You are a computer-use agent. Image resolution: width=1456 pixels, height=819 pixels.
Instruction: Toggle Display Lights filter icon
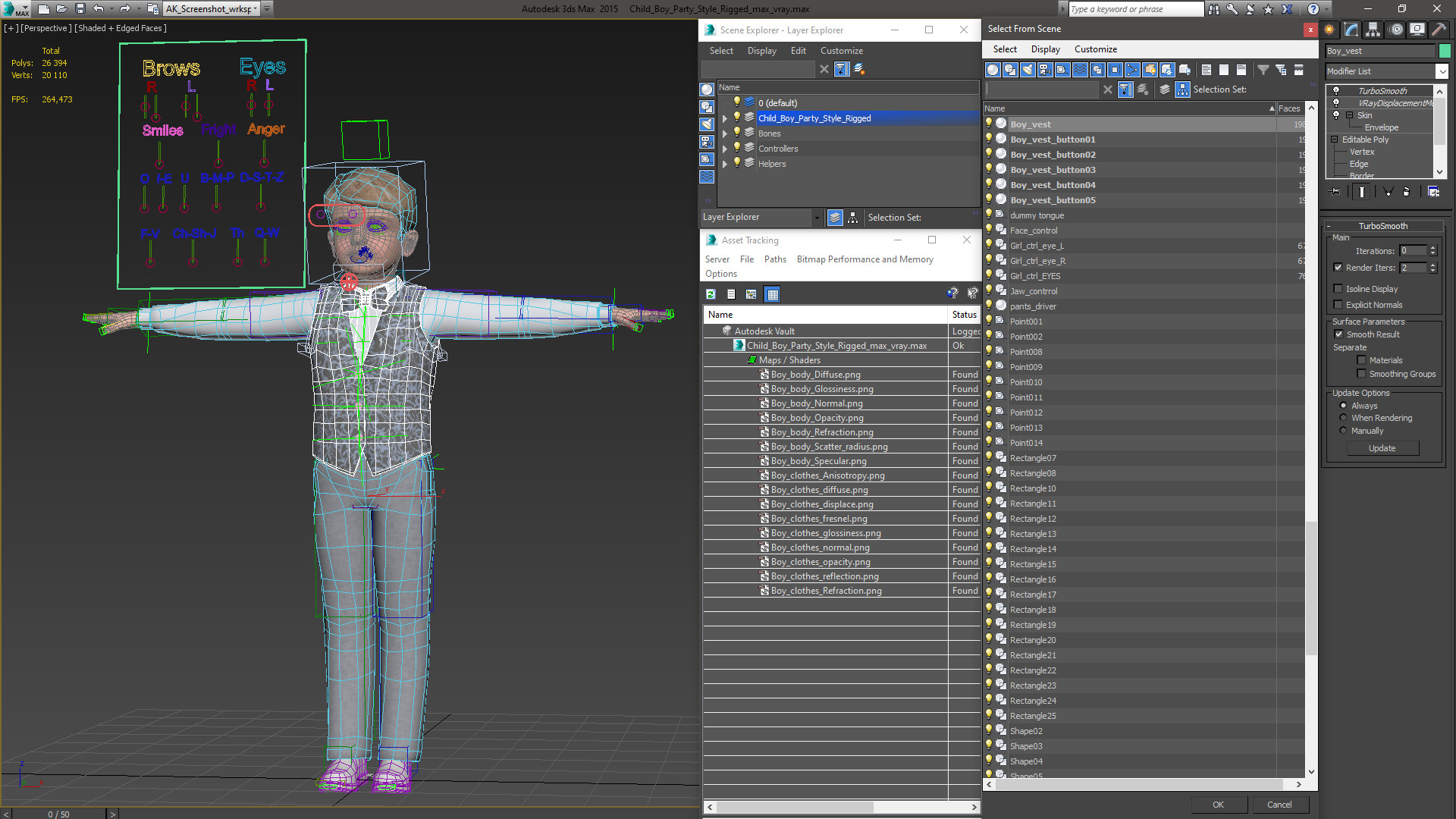click(x=1028, y=70)
